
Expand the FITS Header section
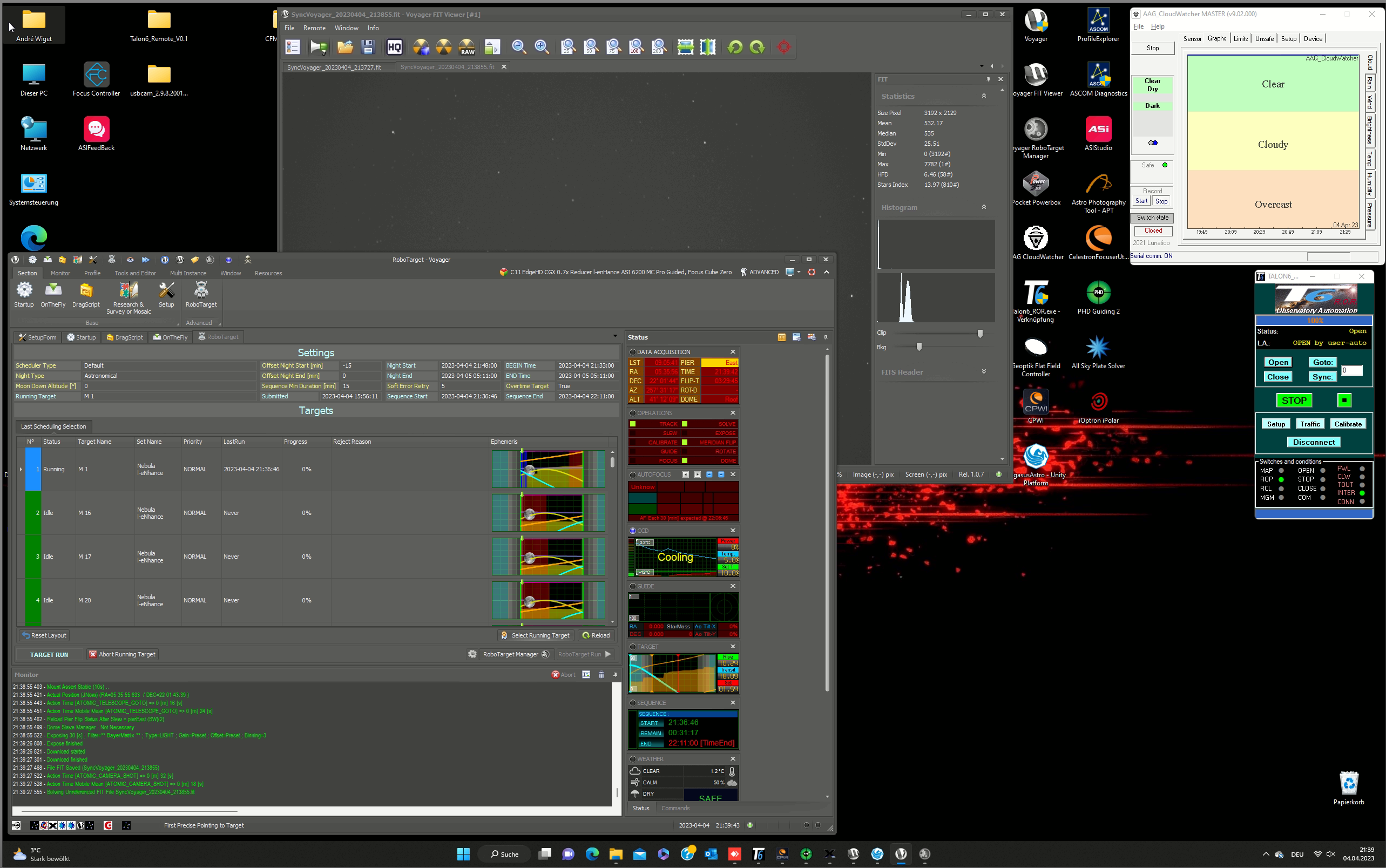pos(984,372)
